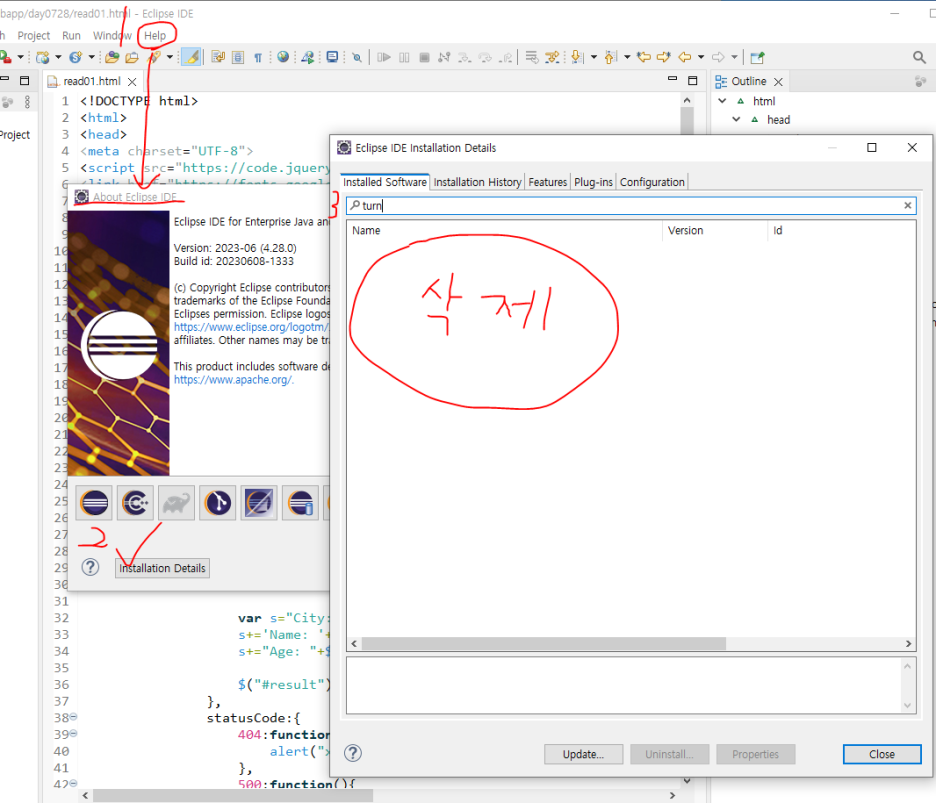Open Back history dropdown arrow
The width and height of the screenshot is (936, 803).
click(x=701, y=57)
